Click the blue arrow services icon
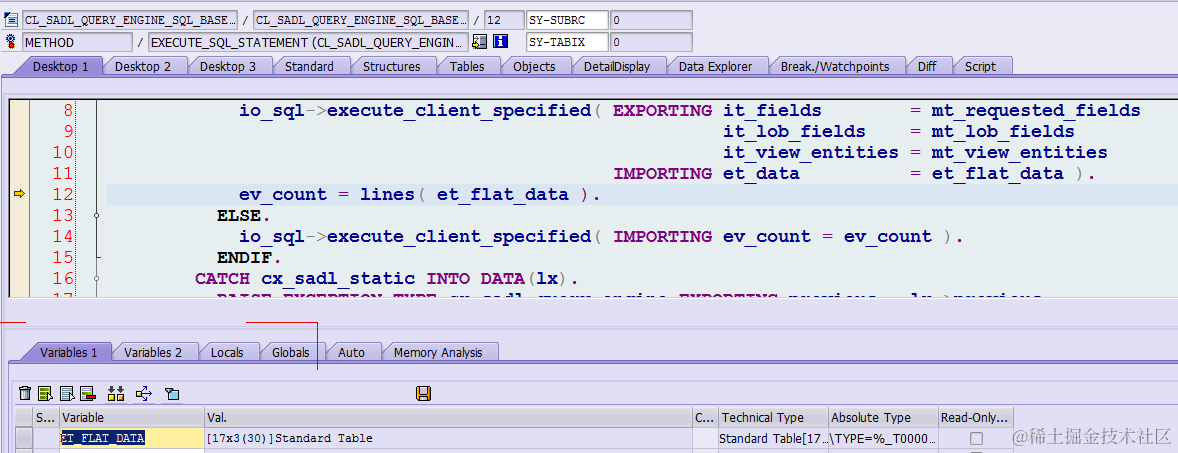 coord(144,393)
